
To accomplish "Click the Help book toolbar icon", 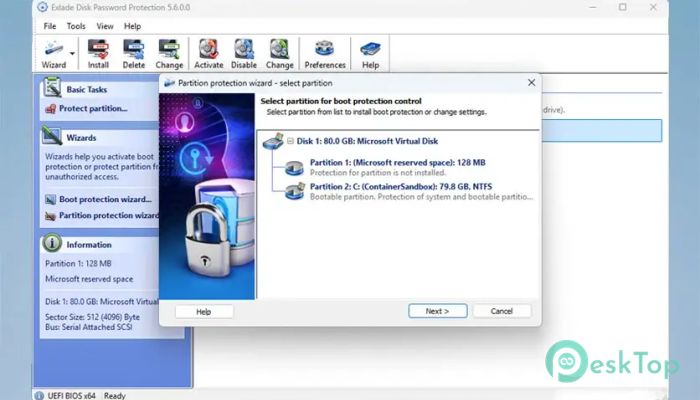I will pos(370,54).
